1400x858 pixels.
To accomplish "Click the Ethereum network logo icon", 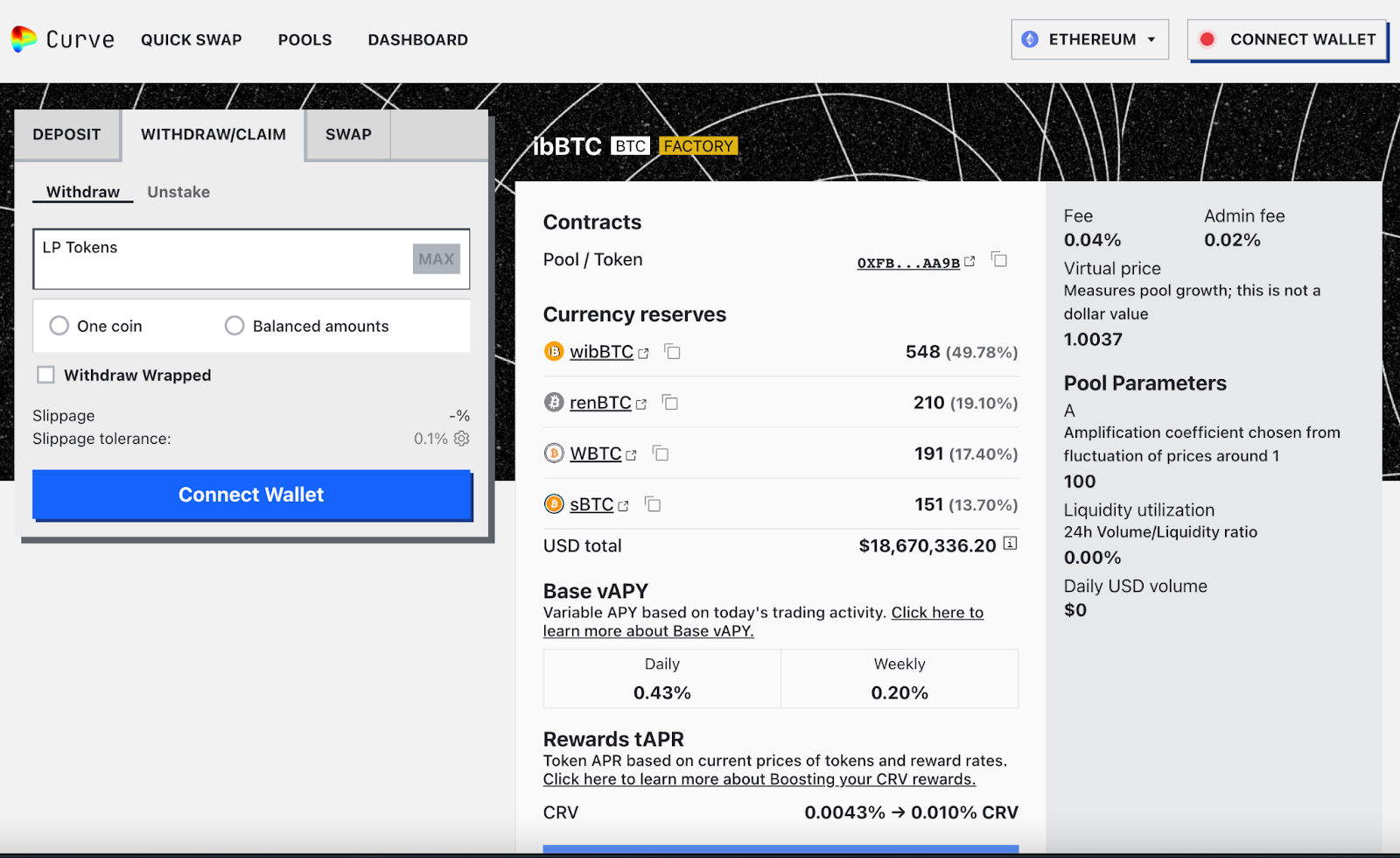I will 1030,39.
